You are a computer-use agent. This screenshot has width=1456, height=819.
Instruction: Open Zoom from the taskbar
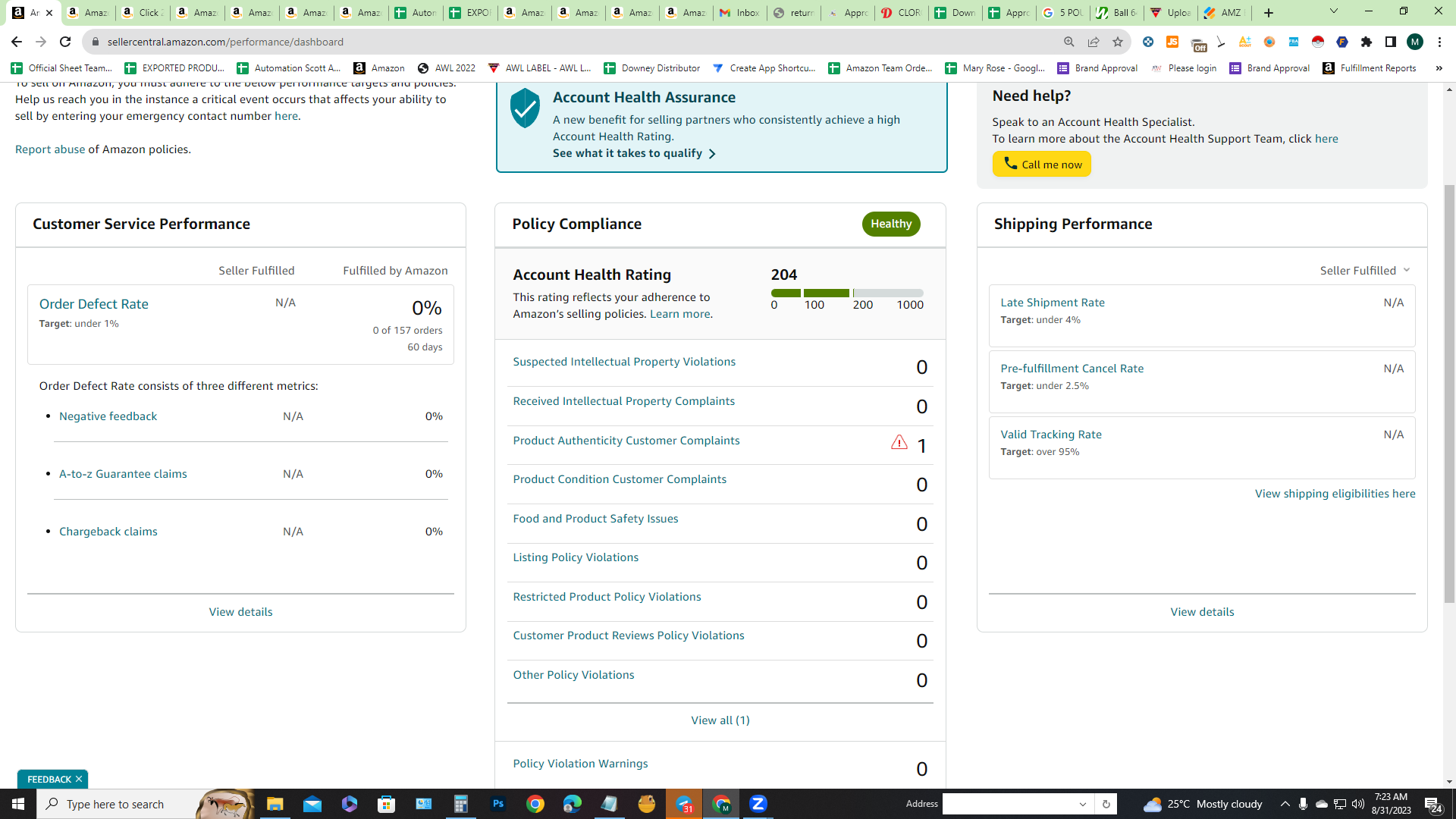[758, 804]
